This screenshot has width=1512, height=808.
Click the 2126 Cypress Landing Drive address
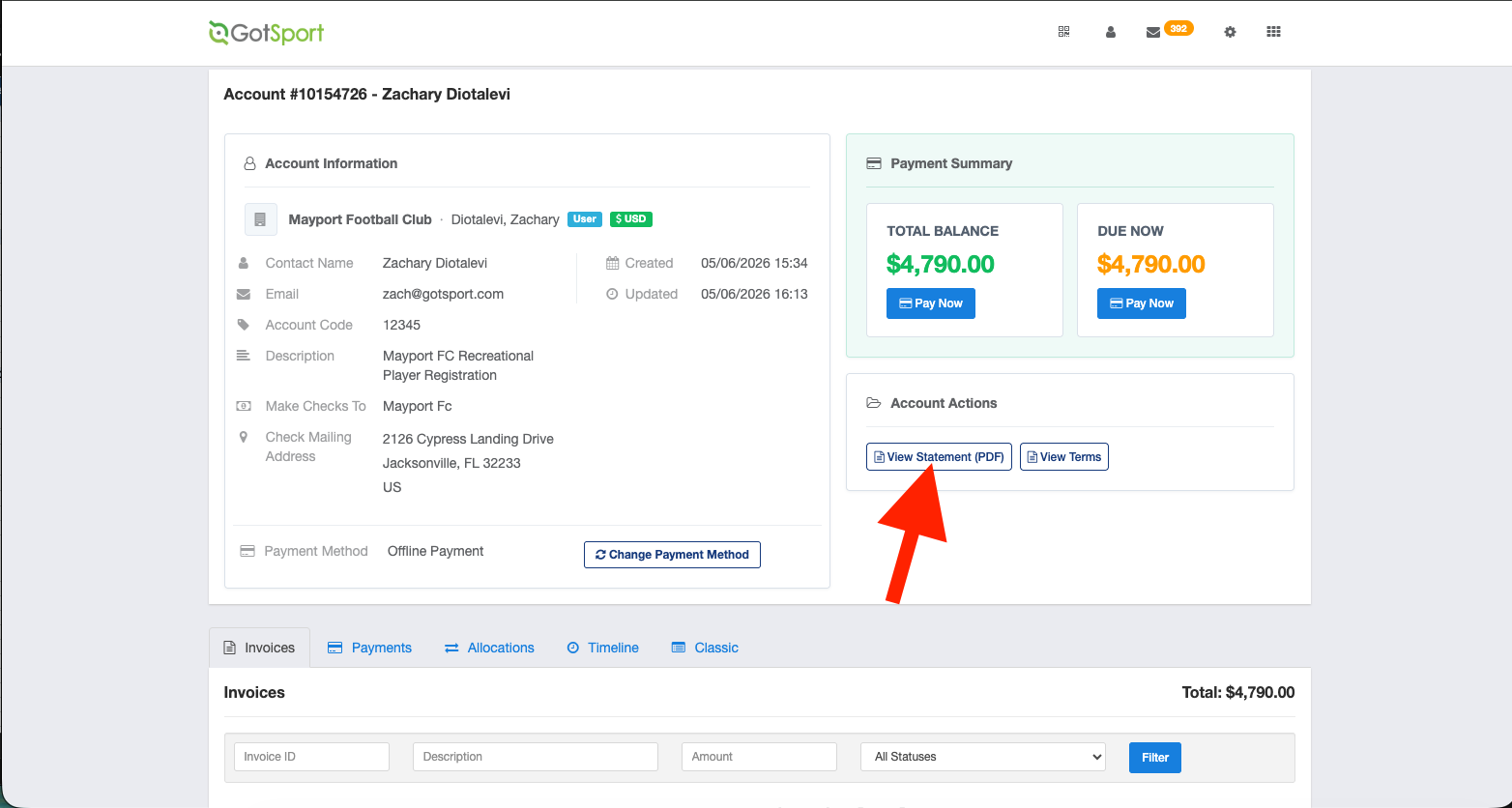click(x=468, y=439)
